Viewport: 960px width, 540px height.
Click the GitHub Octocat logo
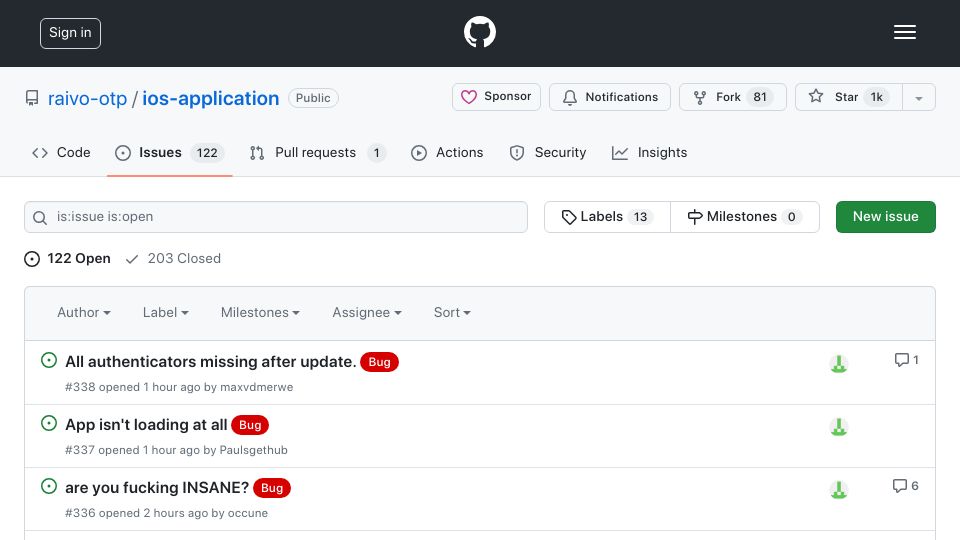point(479,32)
